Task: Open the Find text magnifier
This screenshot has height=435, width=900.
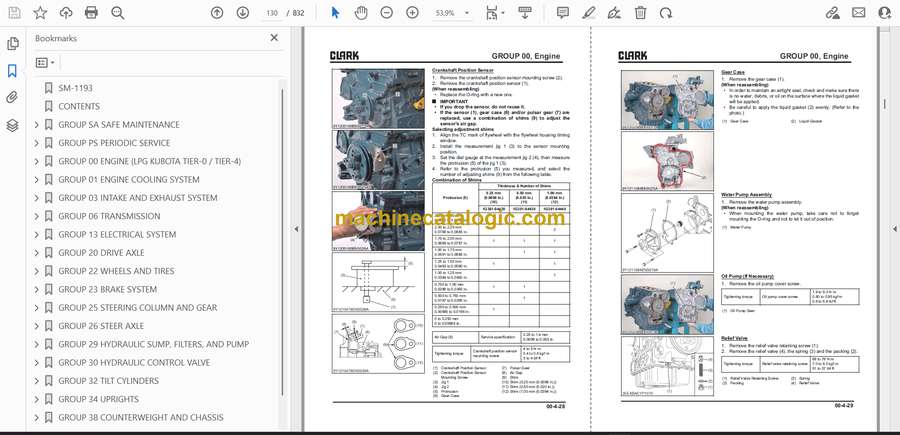Action: [x=118, y=13]
